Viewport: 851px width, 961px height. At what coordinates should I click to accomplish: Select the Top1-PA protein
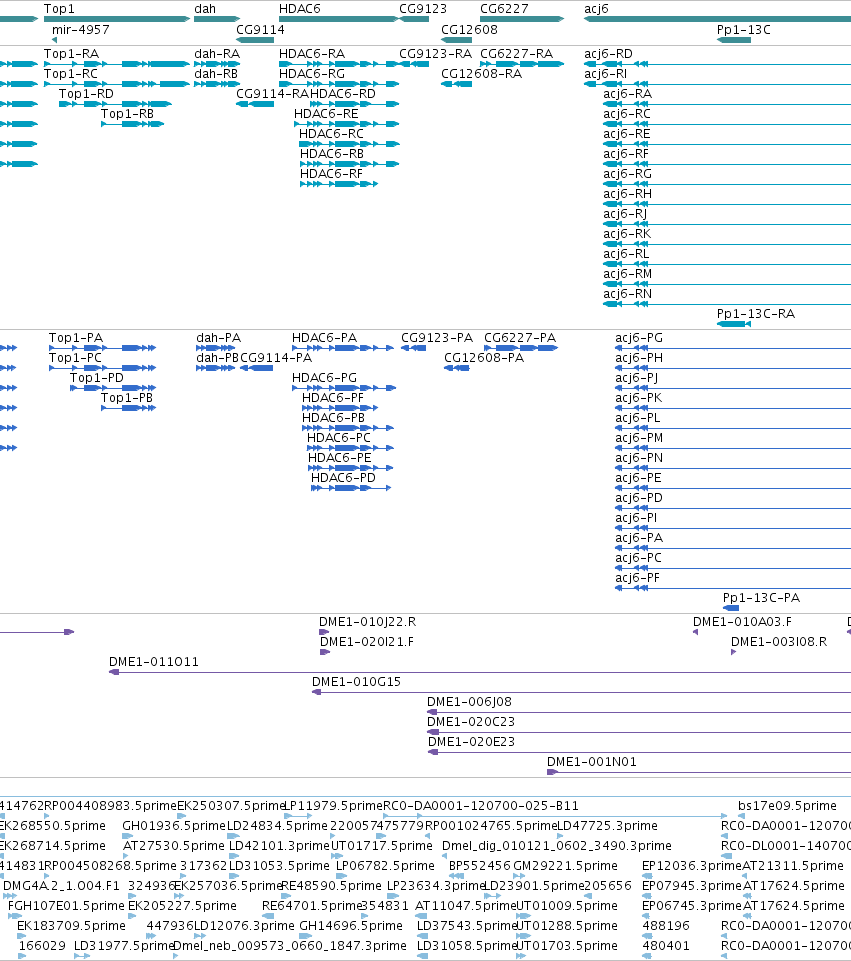click(x=102, y=348)
